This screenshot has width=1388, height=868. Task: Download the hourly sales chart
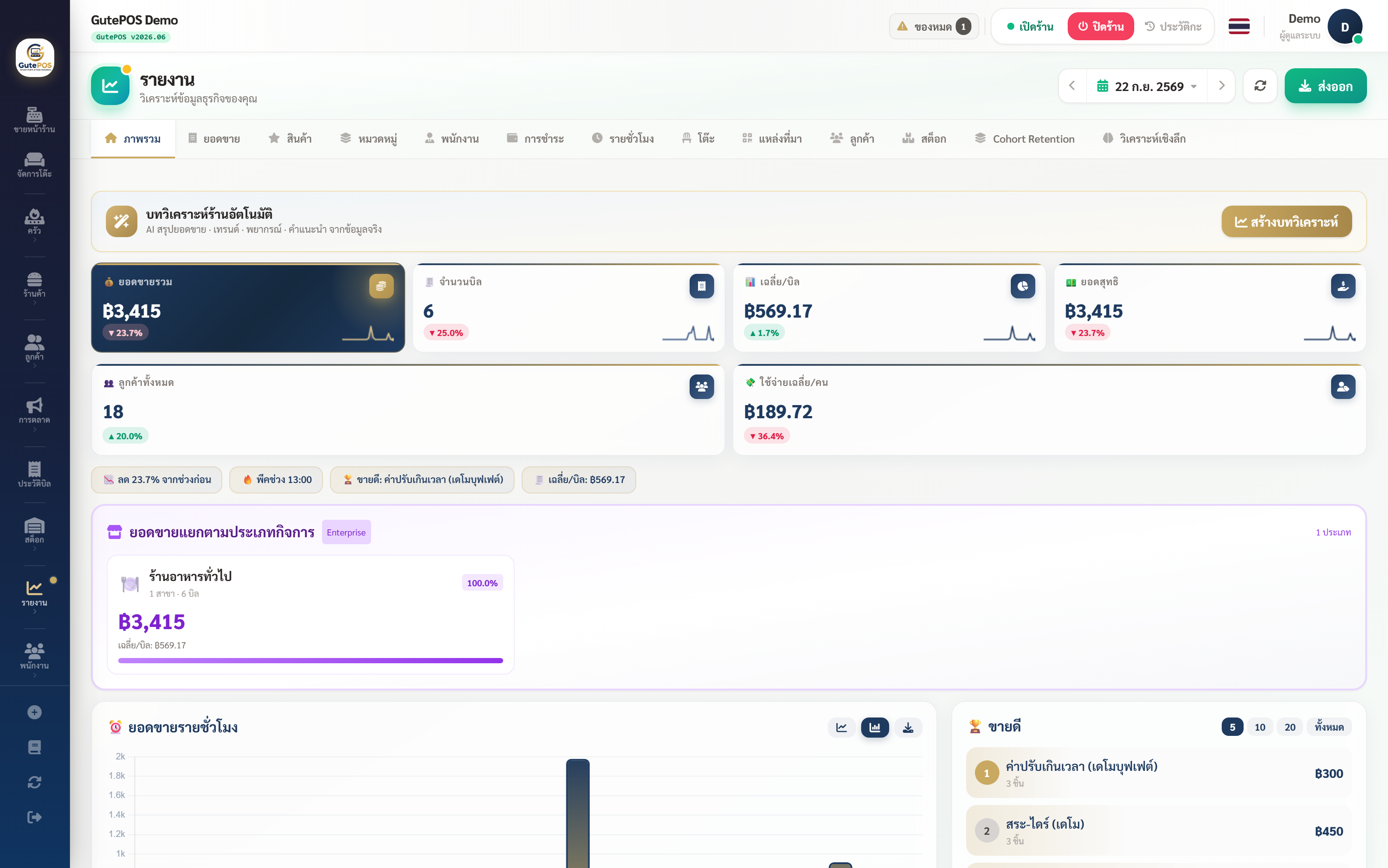908,728
